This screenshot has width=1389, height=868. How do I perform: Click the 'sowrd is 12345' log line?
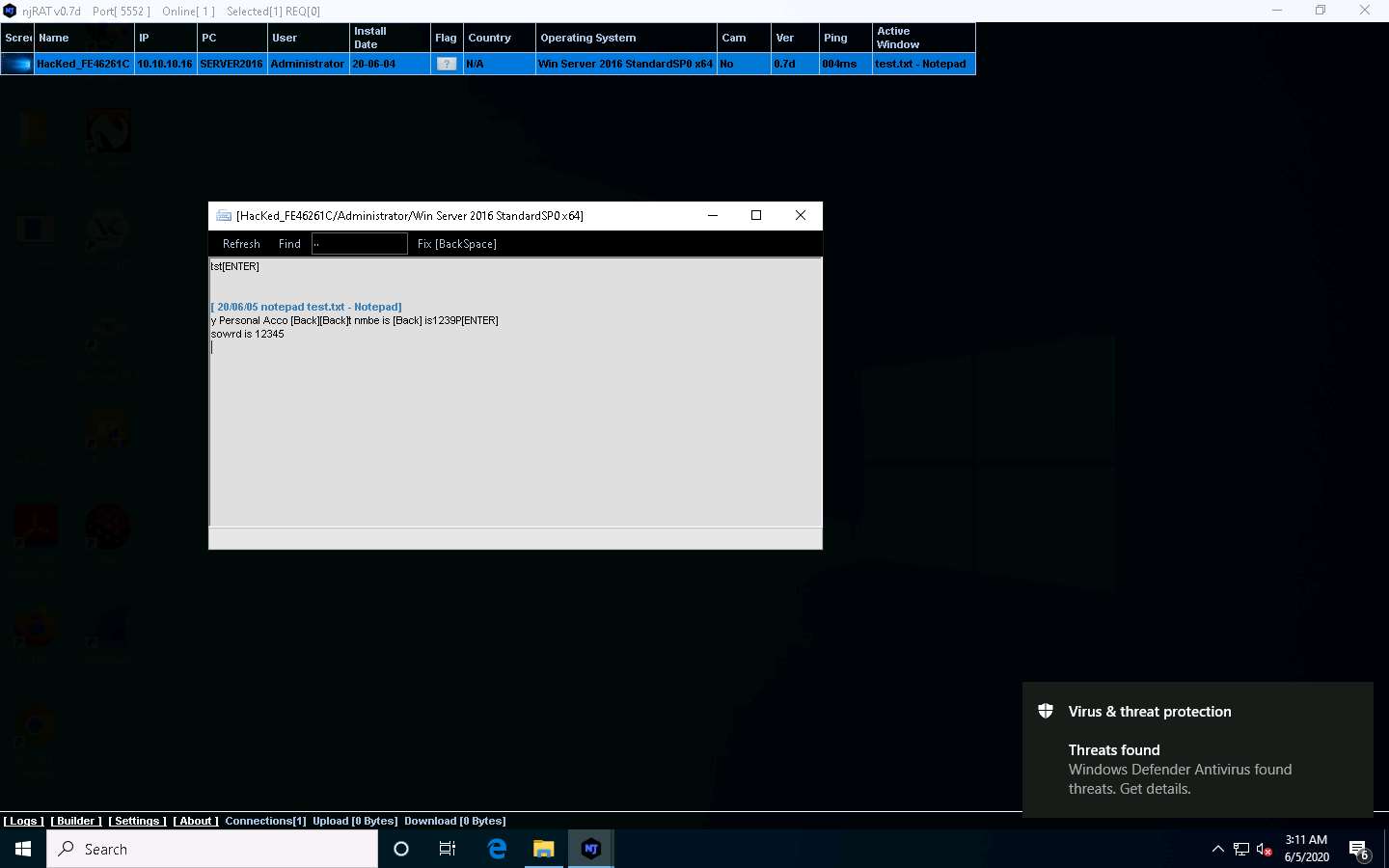click(x=248, y=334)
